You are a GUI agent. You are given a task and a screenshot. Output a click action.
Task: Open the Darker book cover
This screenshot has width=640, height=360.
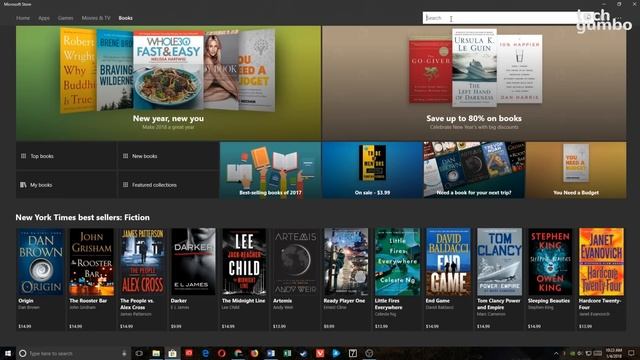(x=193, y=262)
